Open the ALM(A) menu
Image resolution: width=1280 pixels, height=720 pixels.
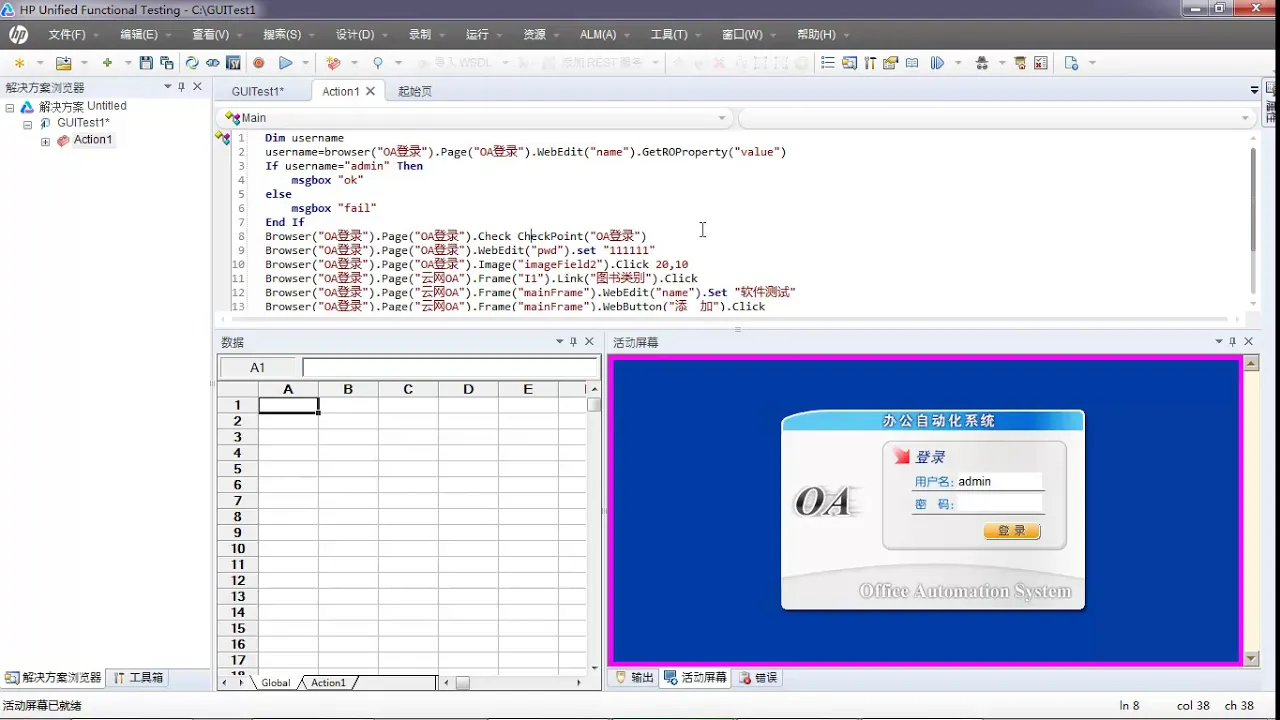598,35
